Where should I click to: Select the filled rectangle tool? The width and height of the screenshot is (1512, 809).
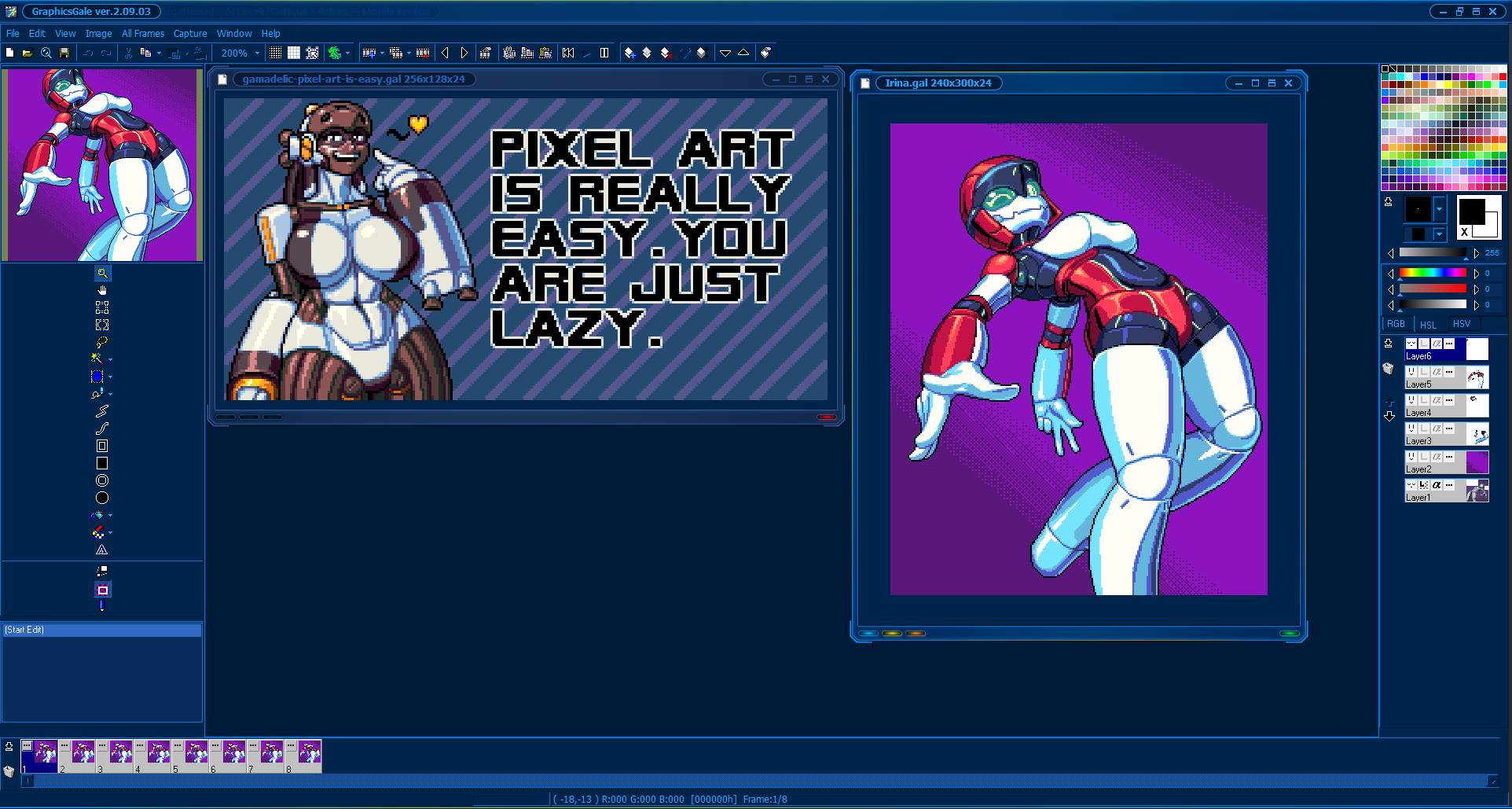click(102, 463)
